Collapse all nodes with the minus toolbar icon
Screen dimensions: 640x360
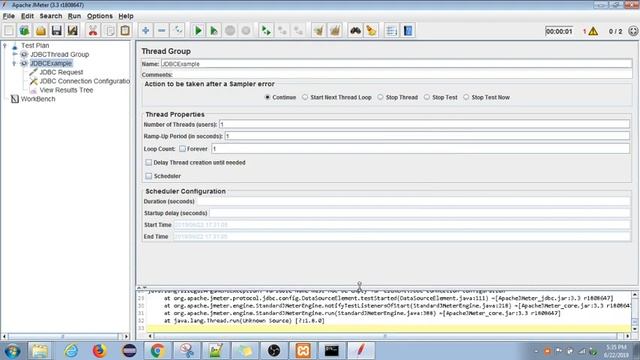click(162, 31)
